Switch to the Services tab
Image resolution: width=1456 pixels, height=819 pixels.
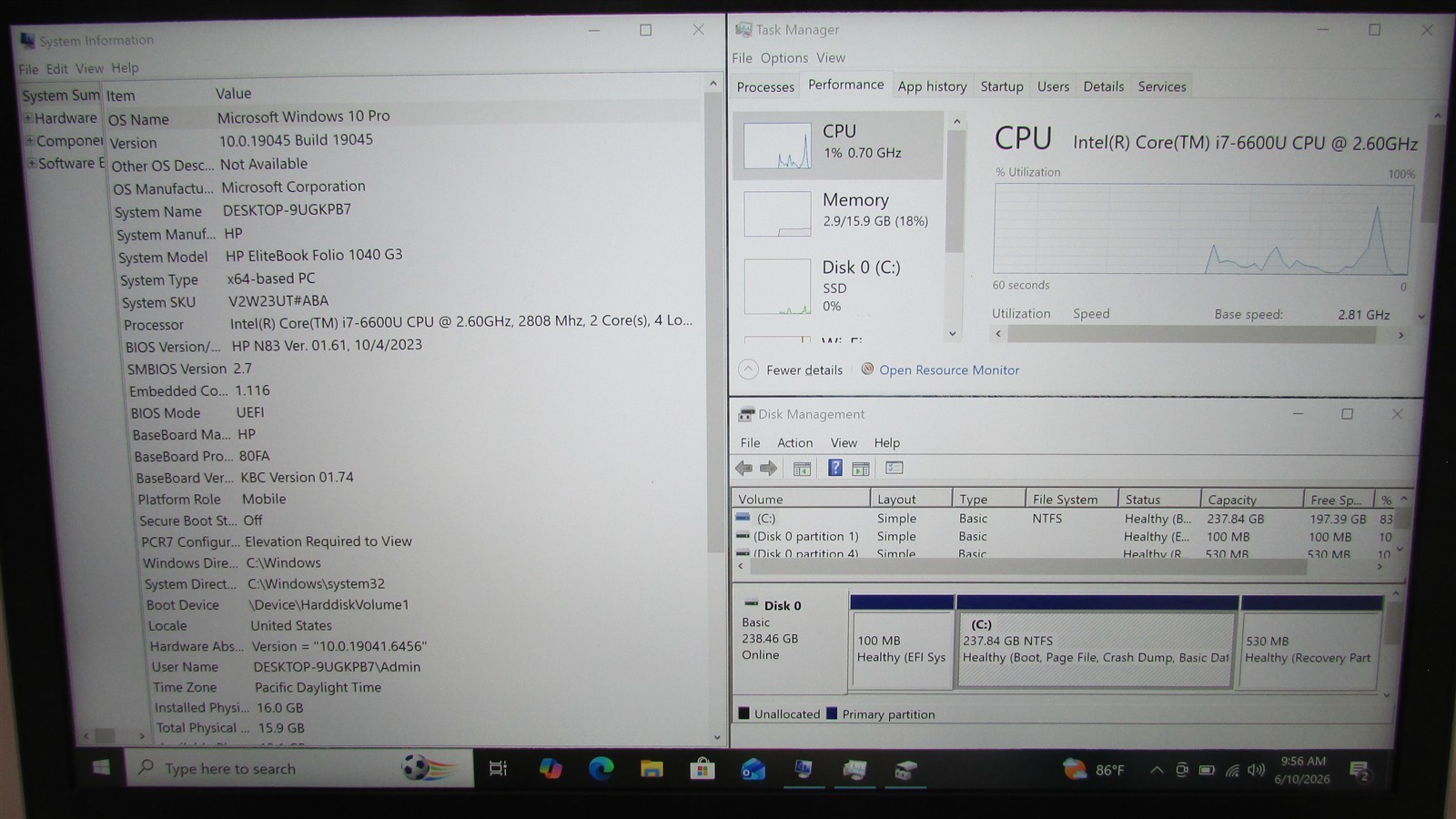1162,86
